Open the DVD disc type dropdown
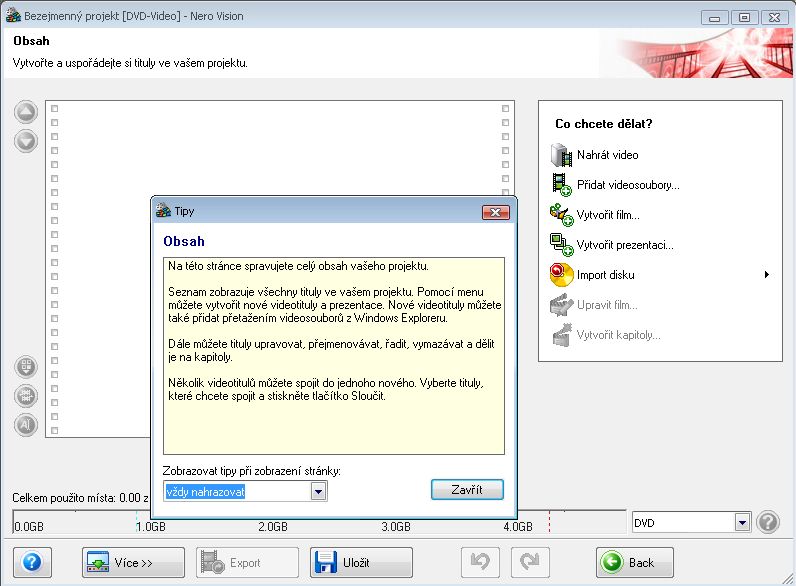The height and width of the screenshot is (586, 796). coord(742,522)
